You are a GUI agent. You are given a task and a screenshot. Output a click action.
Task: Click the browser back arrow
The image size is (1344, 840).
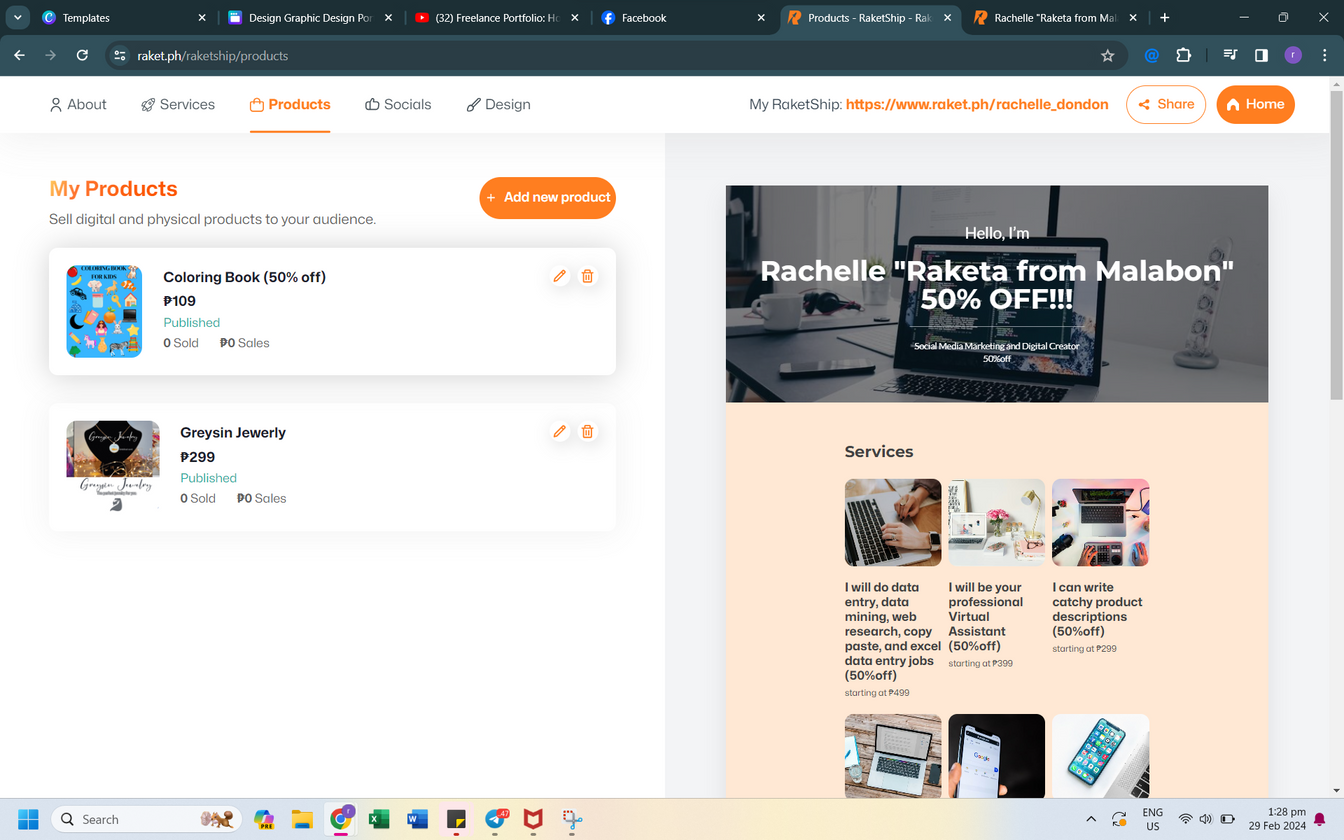click(x=19, y=55)
